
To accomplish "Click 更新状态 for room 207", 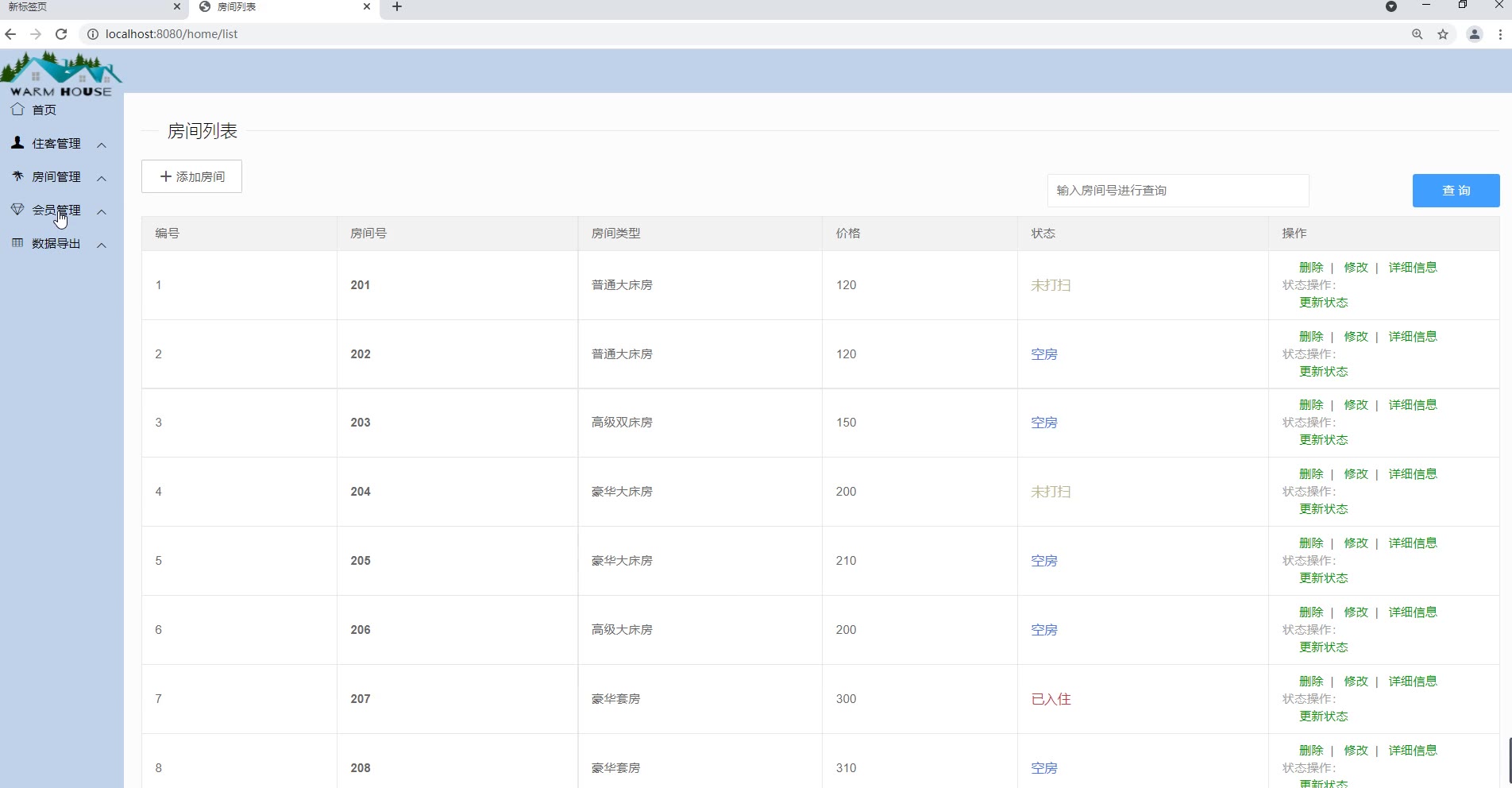I will [1323, 717].
